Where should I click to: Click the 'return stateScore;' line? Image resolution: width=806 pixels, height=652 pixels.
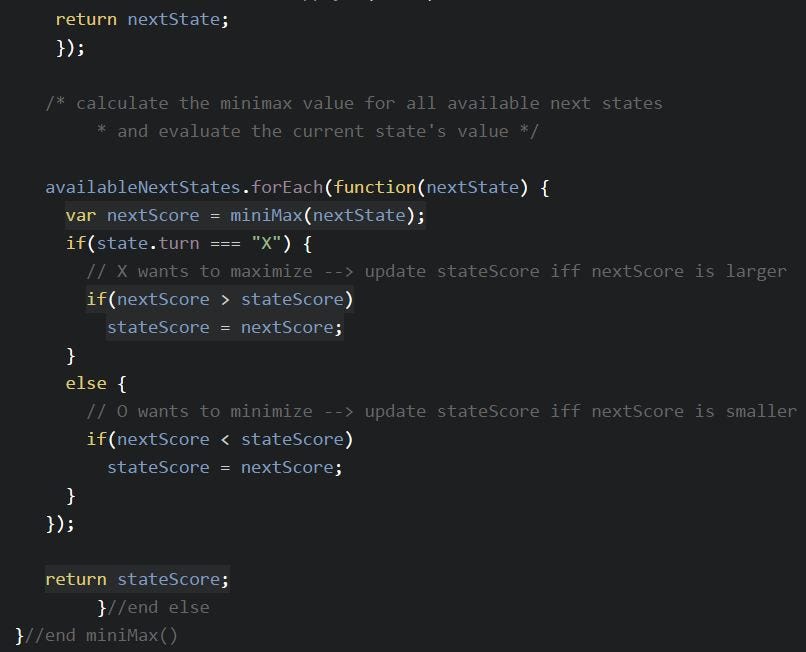[137, 579]
